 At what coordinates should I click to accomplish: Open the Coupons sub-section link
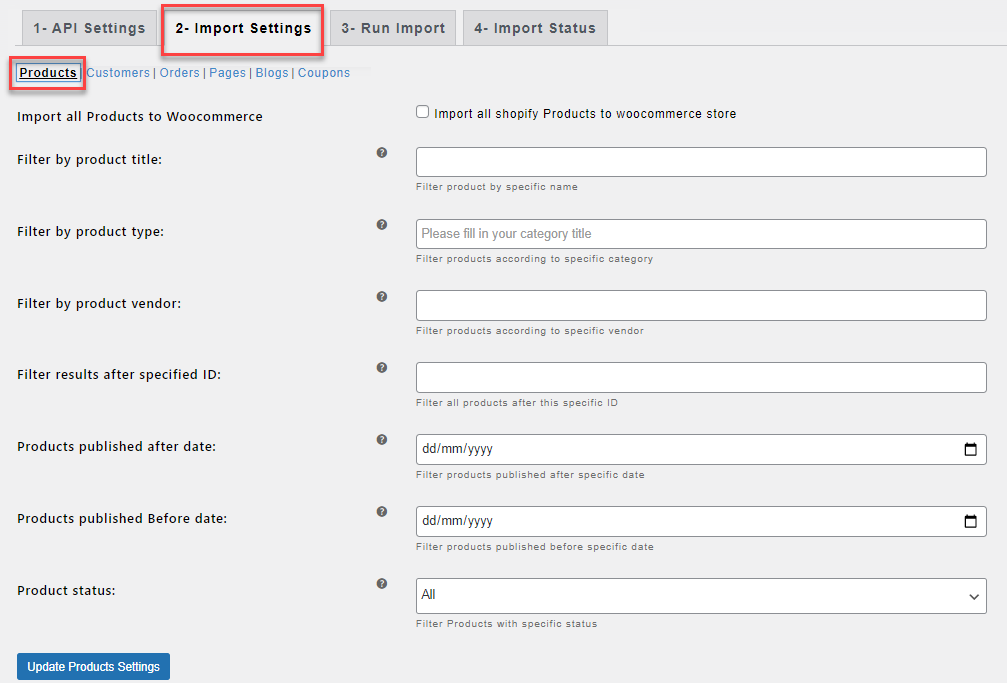(324, 73)
